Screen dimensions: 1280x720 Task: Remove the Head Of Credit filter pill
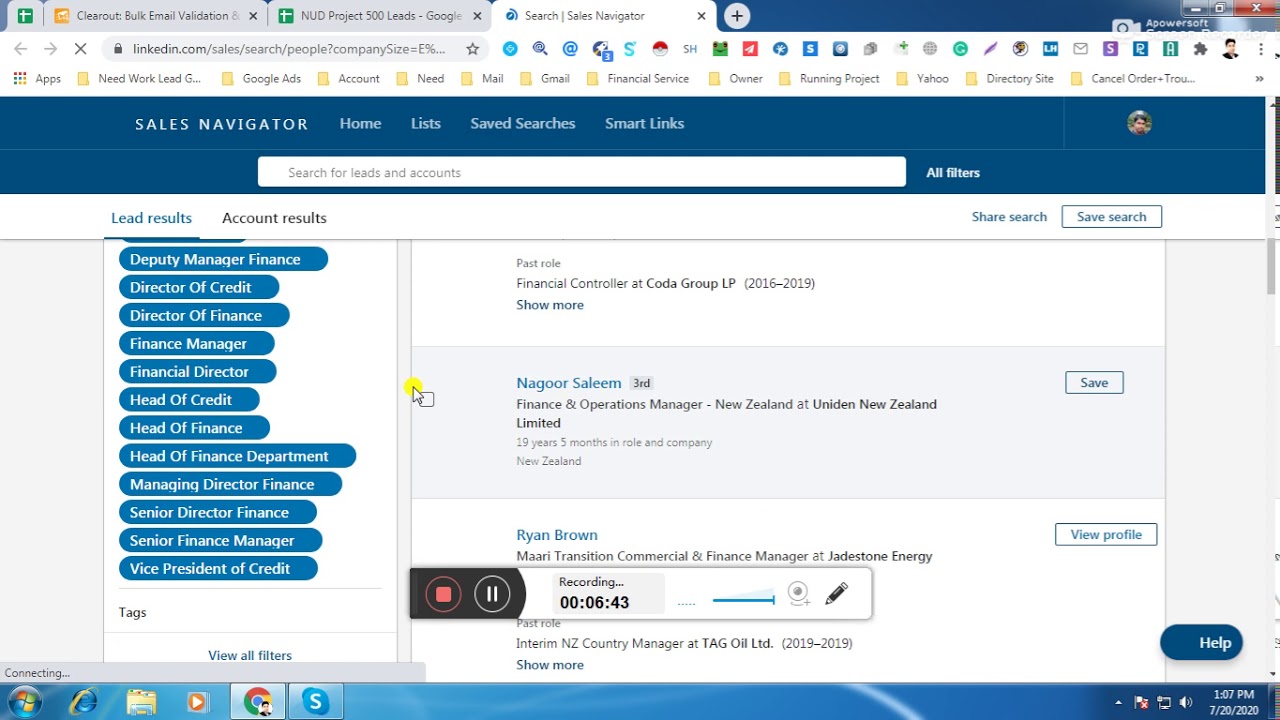pyautogui.click(x=189, y=399)
